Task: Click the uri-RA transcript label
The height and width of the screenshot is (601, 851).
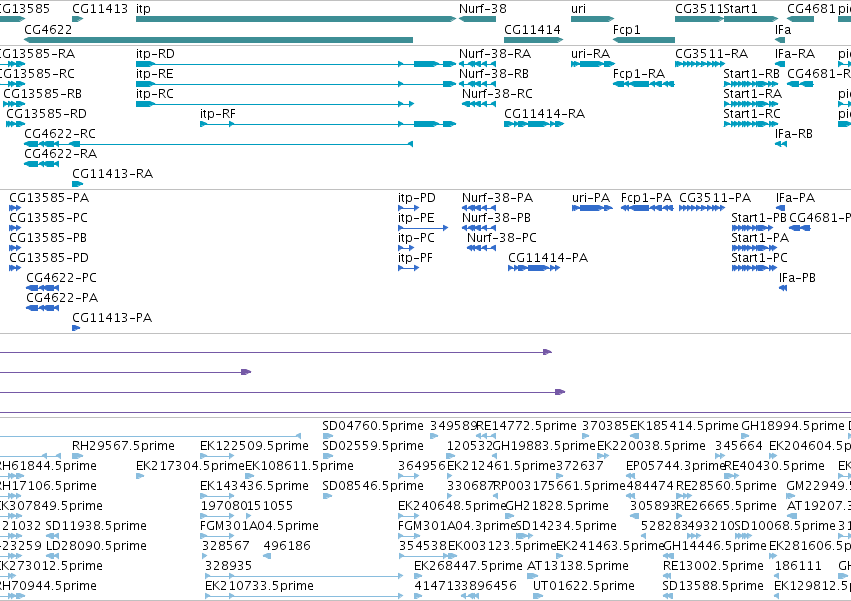Action: coord(590,54)
